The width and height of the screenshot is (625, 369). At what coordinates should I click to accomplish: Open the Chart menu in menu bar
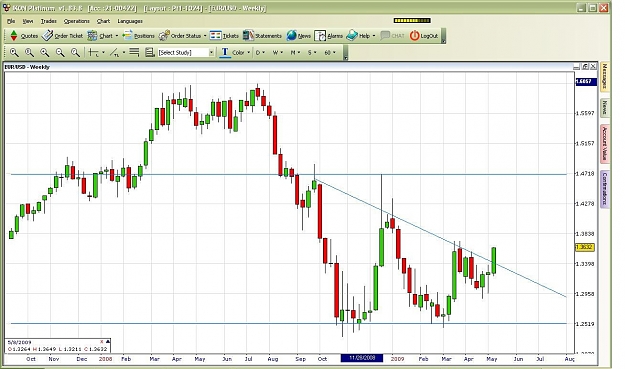pos(103,21)
